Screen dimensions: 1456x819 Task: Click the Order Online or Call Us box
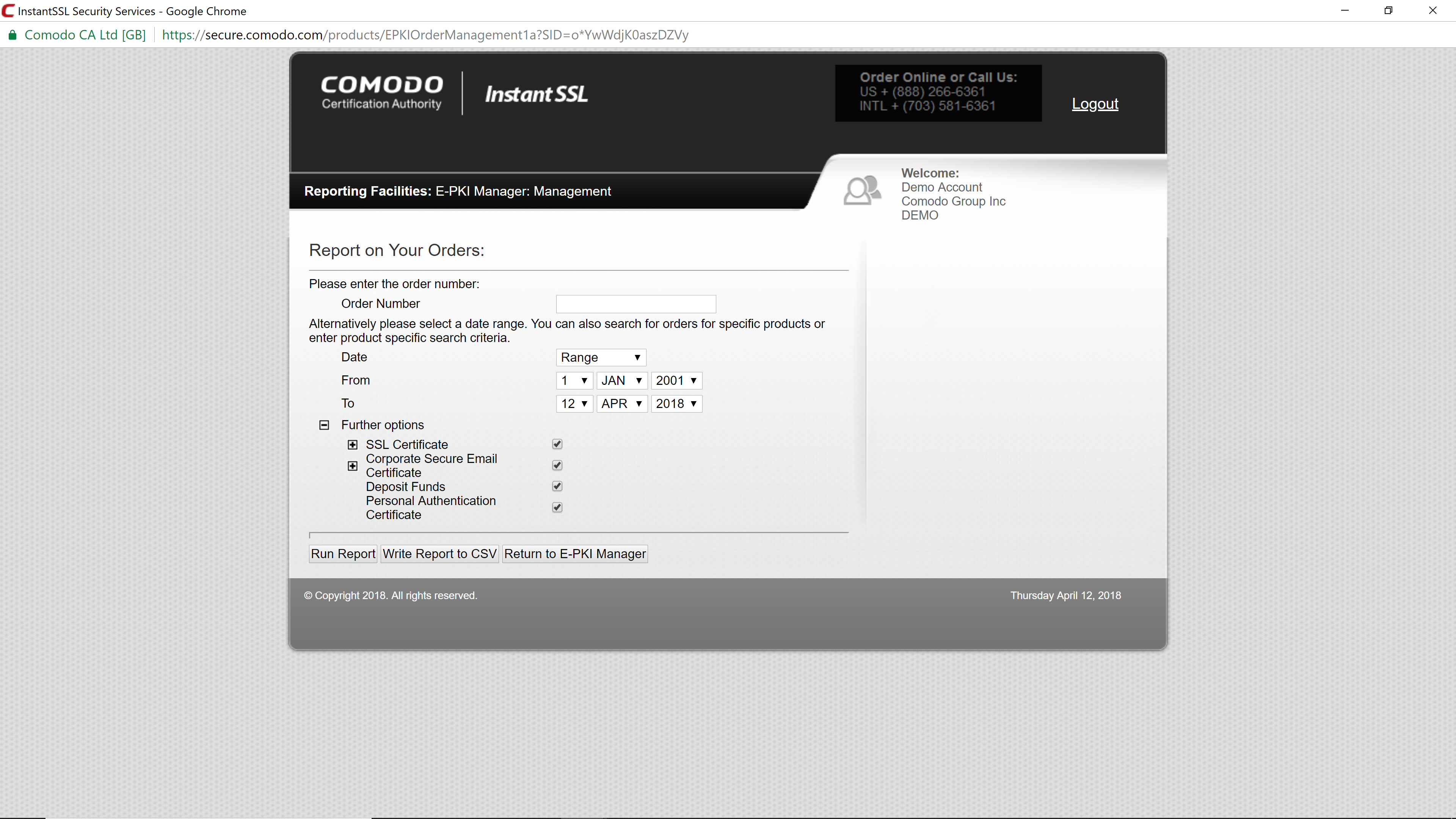tap(938, 93)
